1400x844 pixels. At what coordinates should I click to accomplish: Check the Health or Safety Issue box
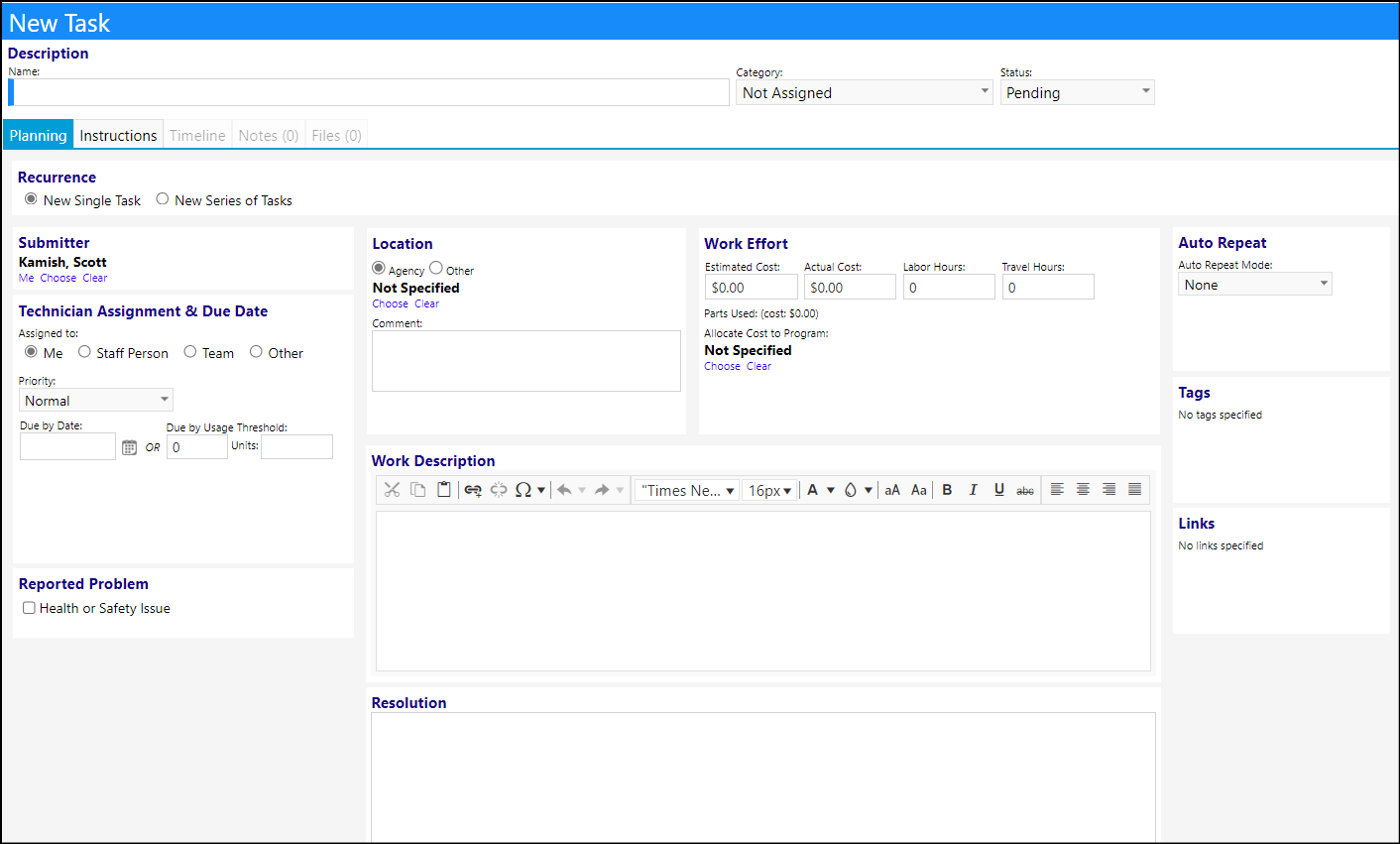click(29, 608)
